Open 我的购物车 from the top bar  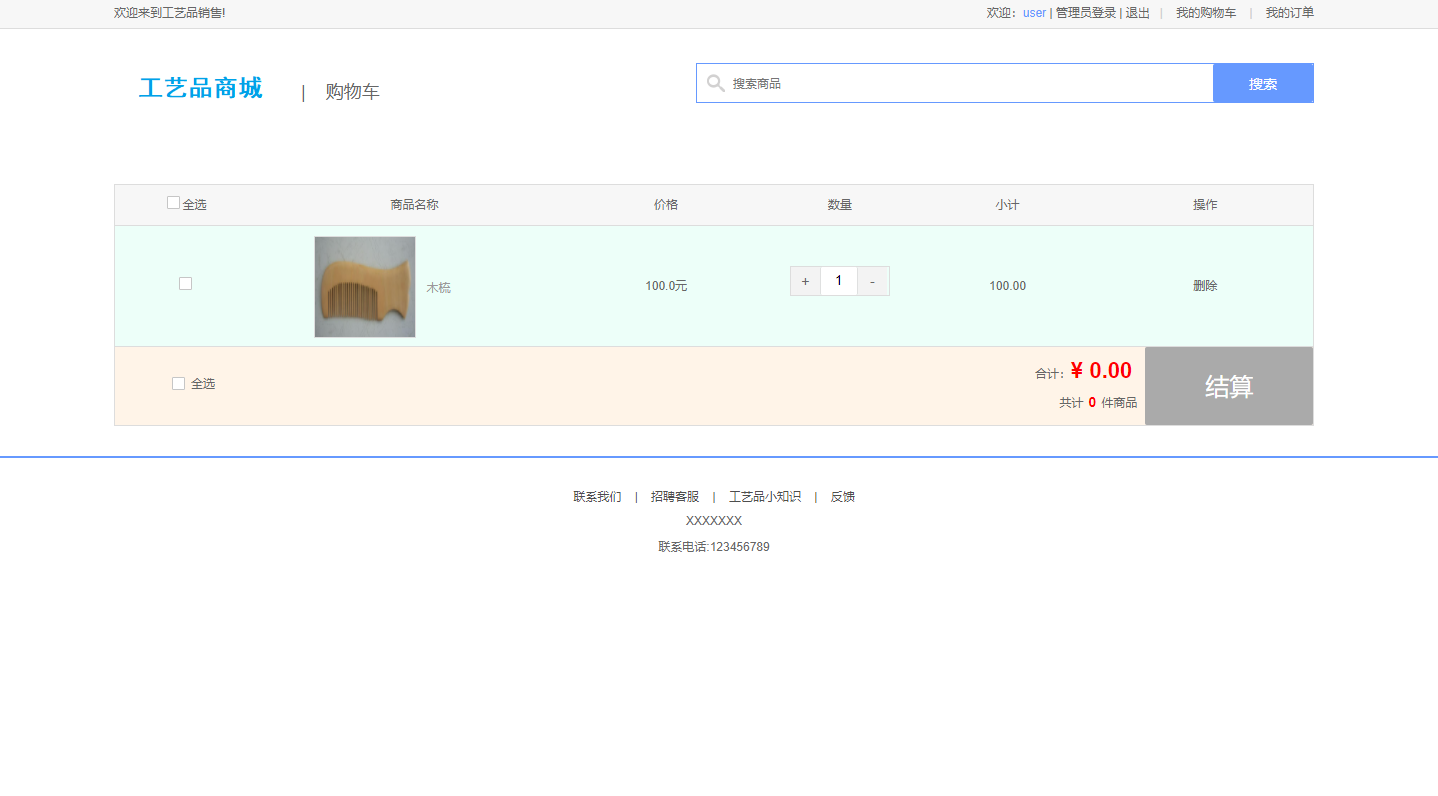click(x=1205, y=13)
